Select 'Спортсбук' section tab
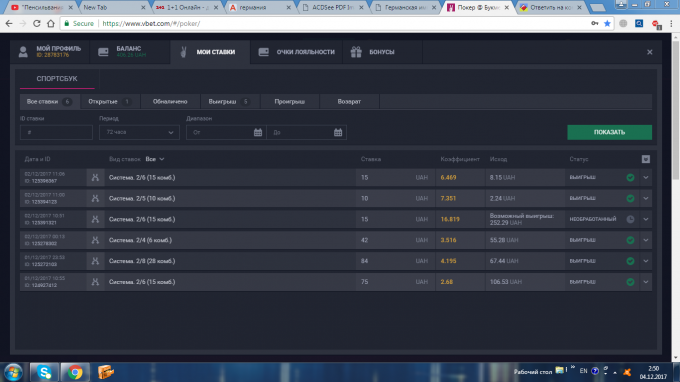 (57, 79)
